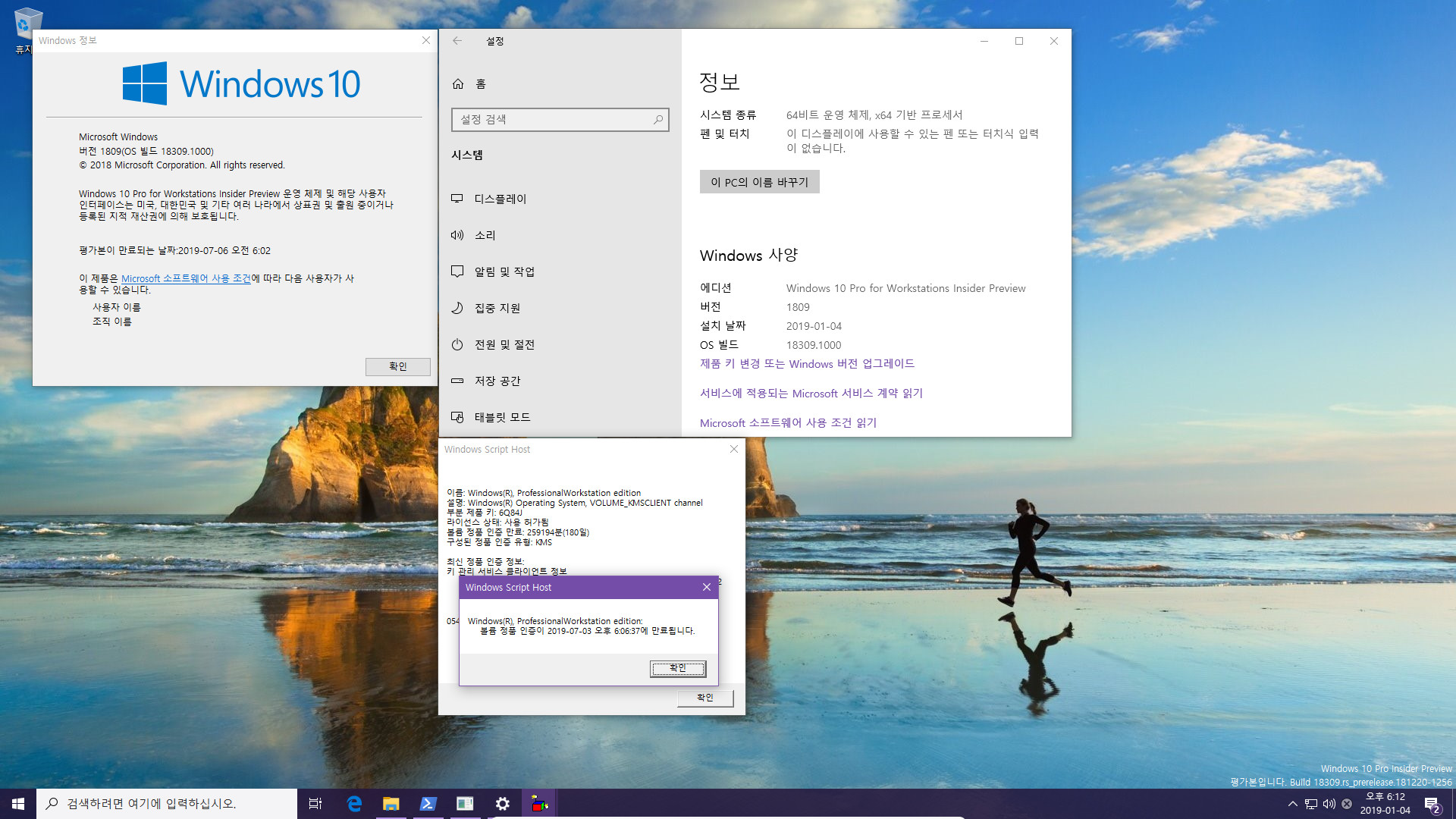This screenshot has height=819, width=1456.
Task: Maximize the Settings window
Action: coord(1019,41)
